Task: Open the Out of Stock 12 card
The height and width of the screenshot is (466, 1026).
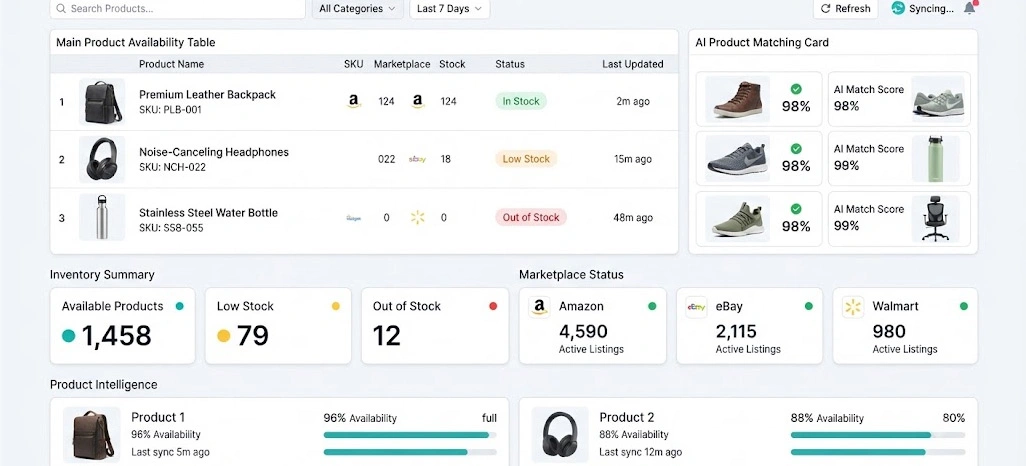Action: 435,326
